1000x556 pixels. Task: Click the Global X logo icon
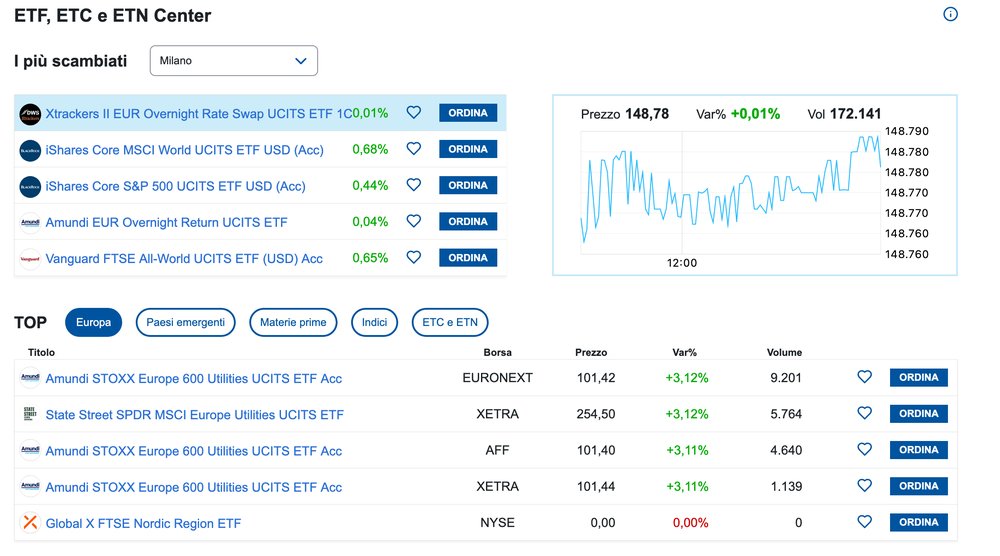(30, 523)
